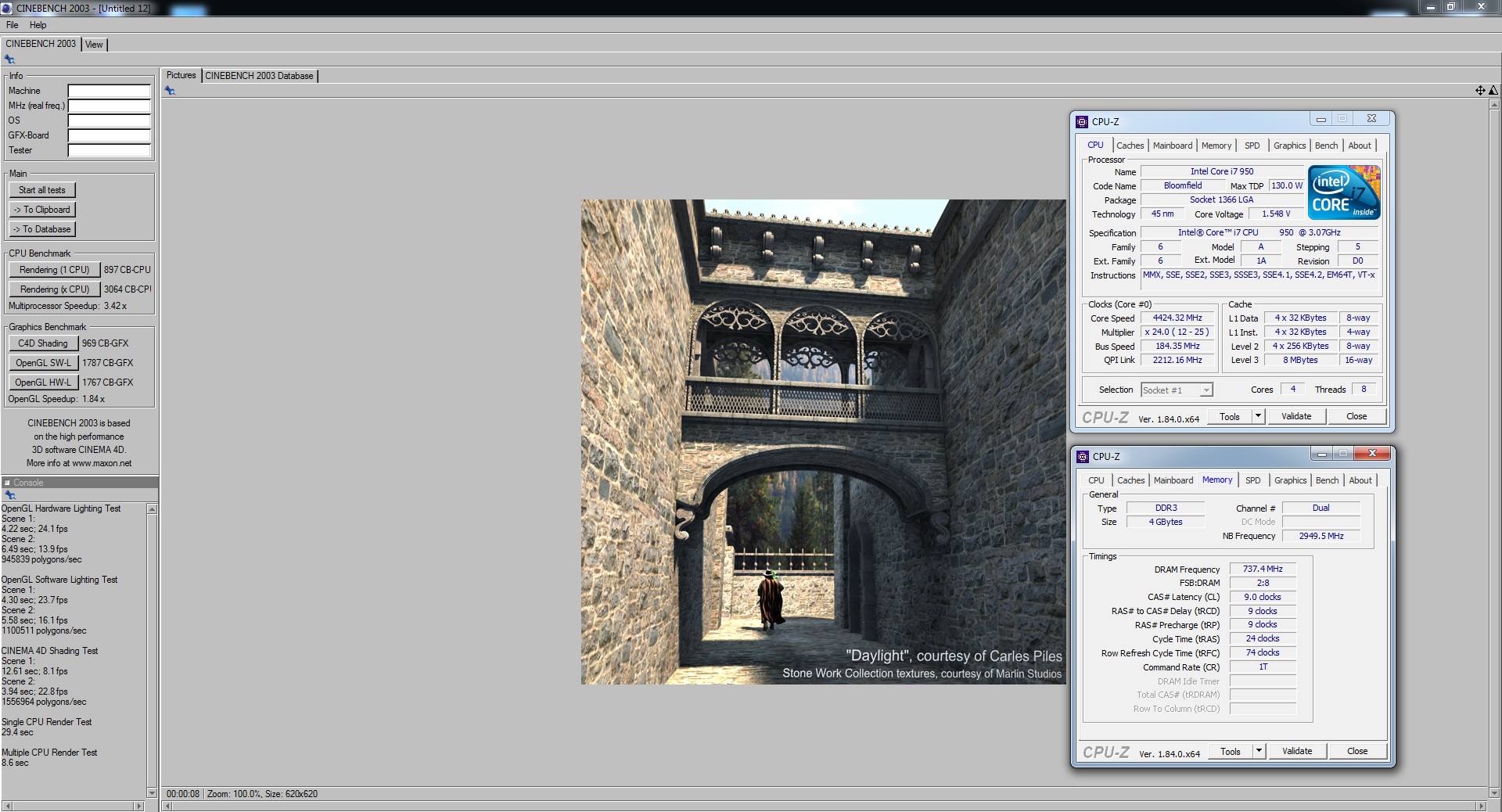1502x812 pixels.
Task: Click the To Database button
Action: coord(42,229)
